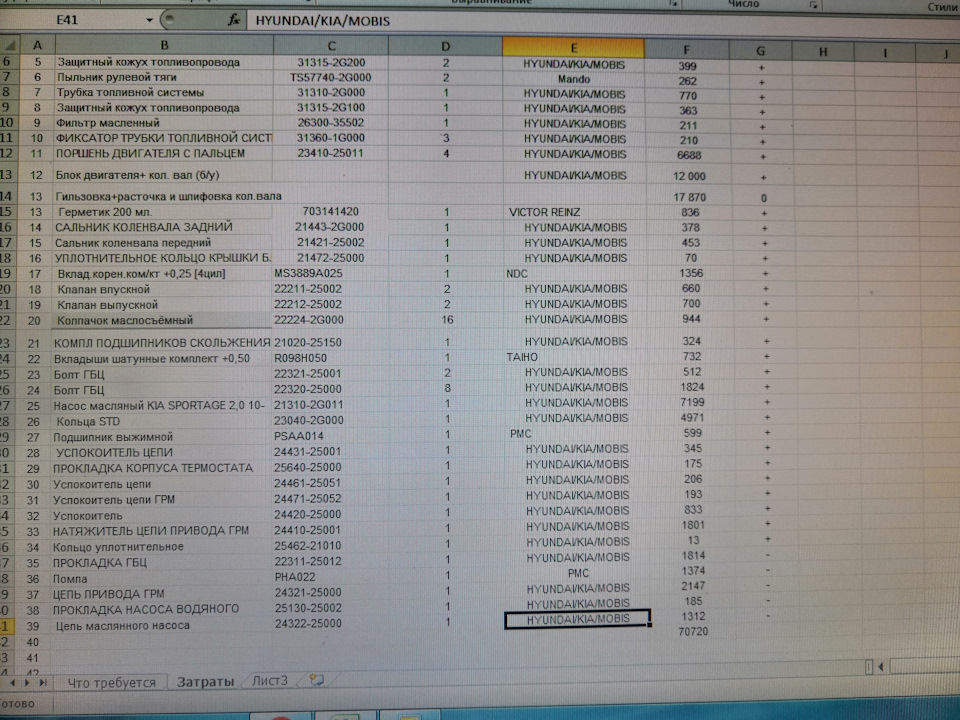Select part number cell R098H050

click(x=331, y=358)
